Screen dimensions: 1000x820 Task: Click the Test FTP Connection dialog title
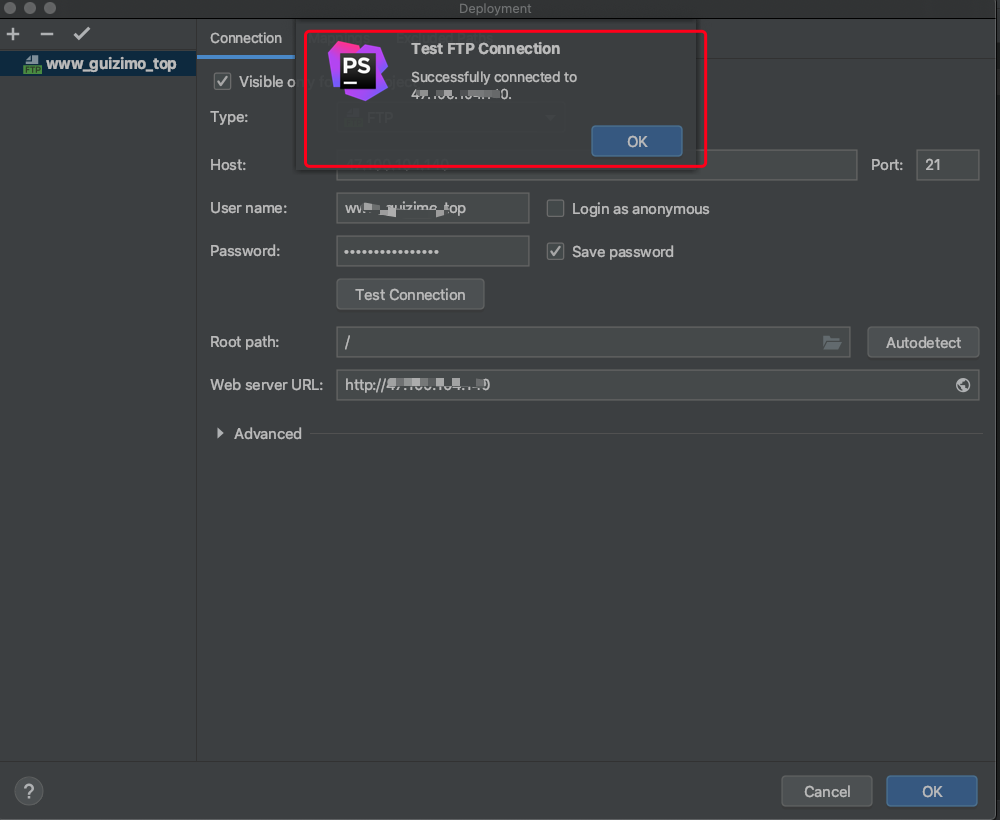coord(485,49)
